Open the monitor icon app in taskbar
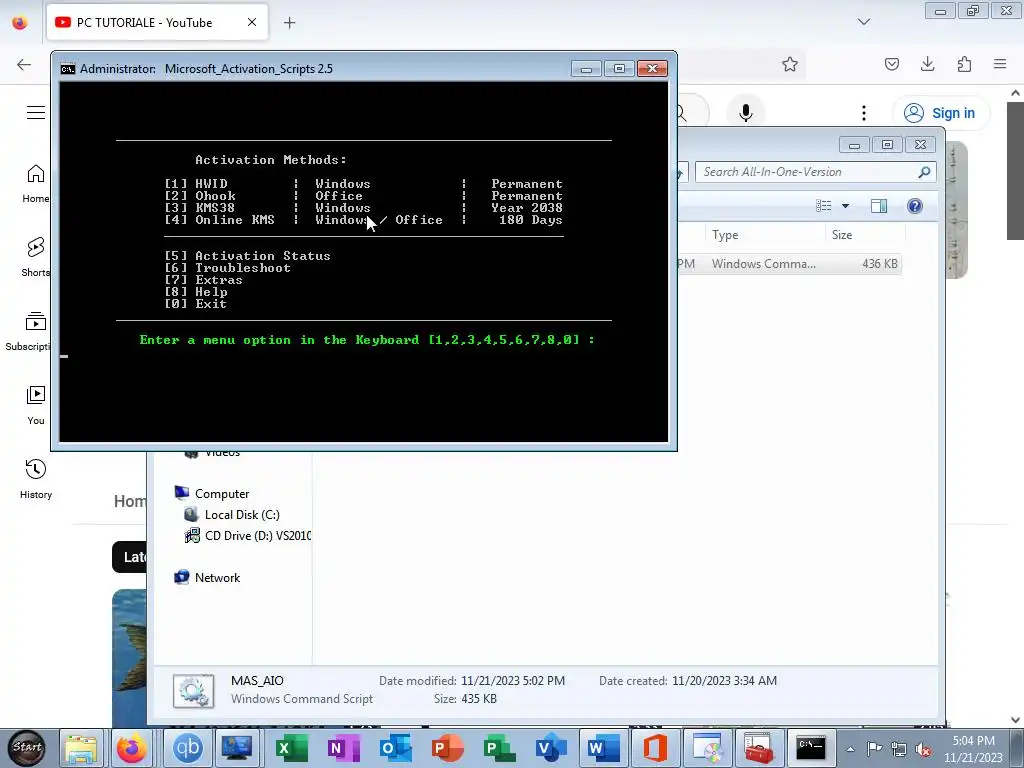 click(x=237, y=748)
